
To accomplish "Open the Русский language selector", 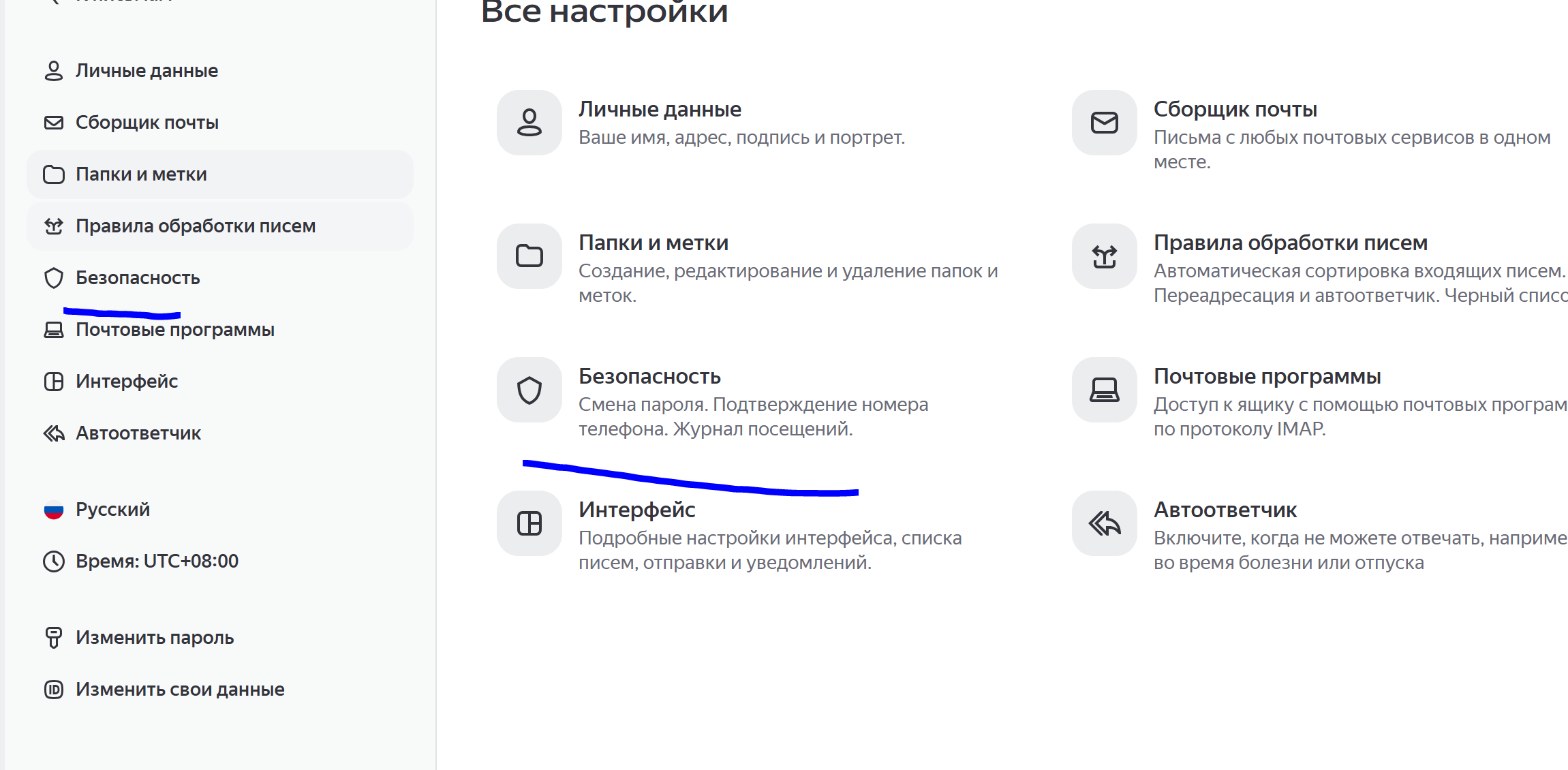I will pyautogui.click(x=112, y=510).
